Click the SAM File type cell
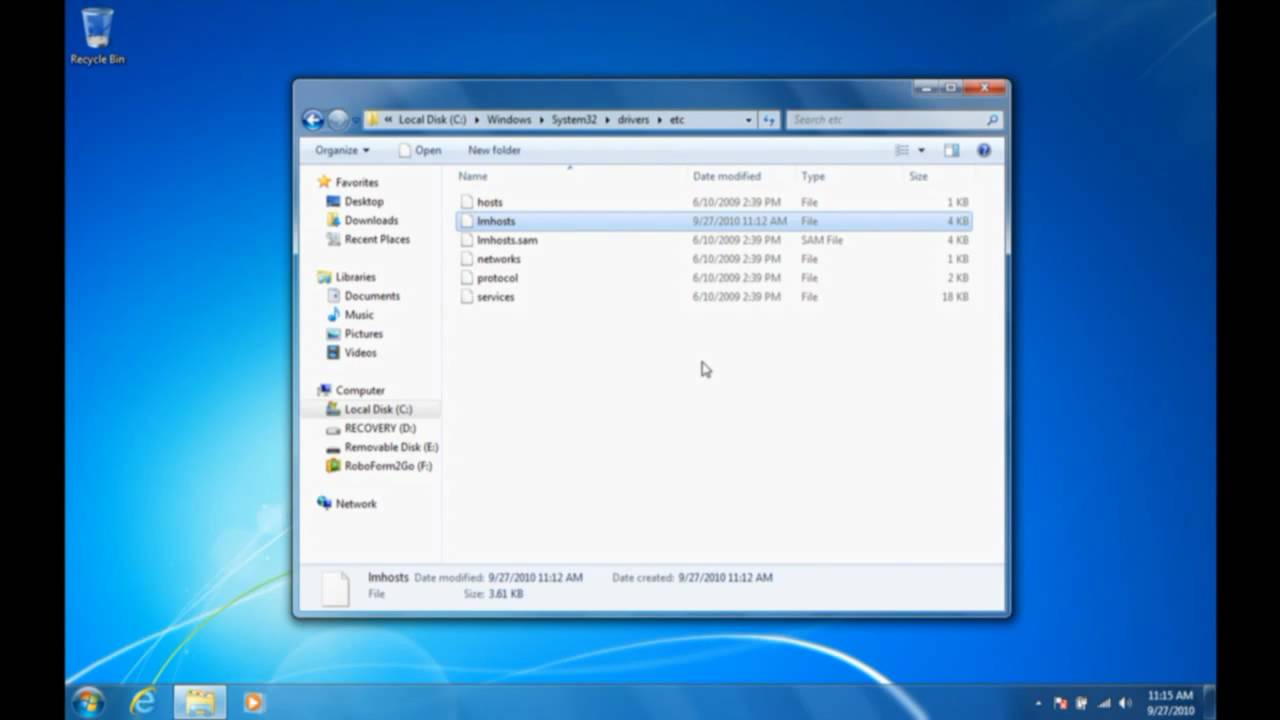Image resolution: width=1280 pixels, height=720 pixels. (822, 240)
